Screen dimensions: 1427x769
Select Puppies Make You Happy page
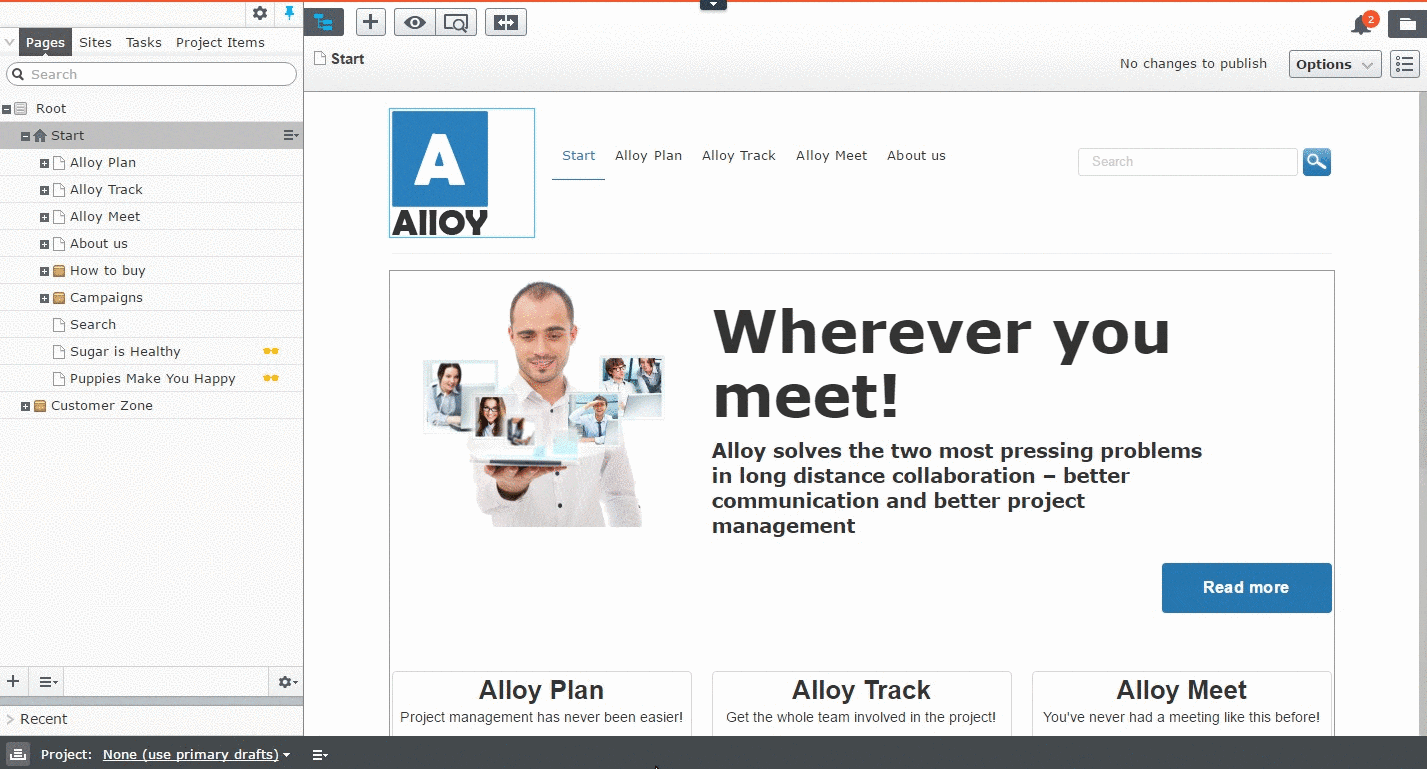pos(152,379)
